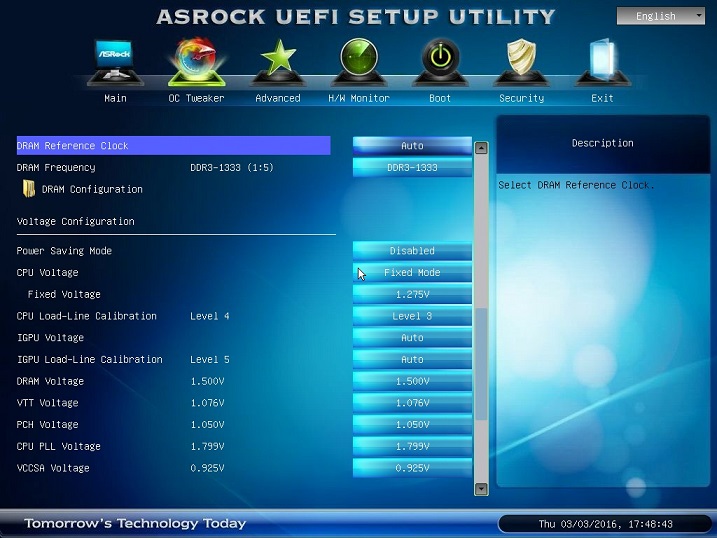Change CPU Load-Line Calibration Level 3
The image size is (717, 538).
(x=412, y=316)
